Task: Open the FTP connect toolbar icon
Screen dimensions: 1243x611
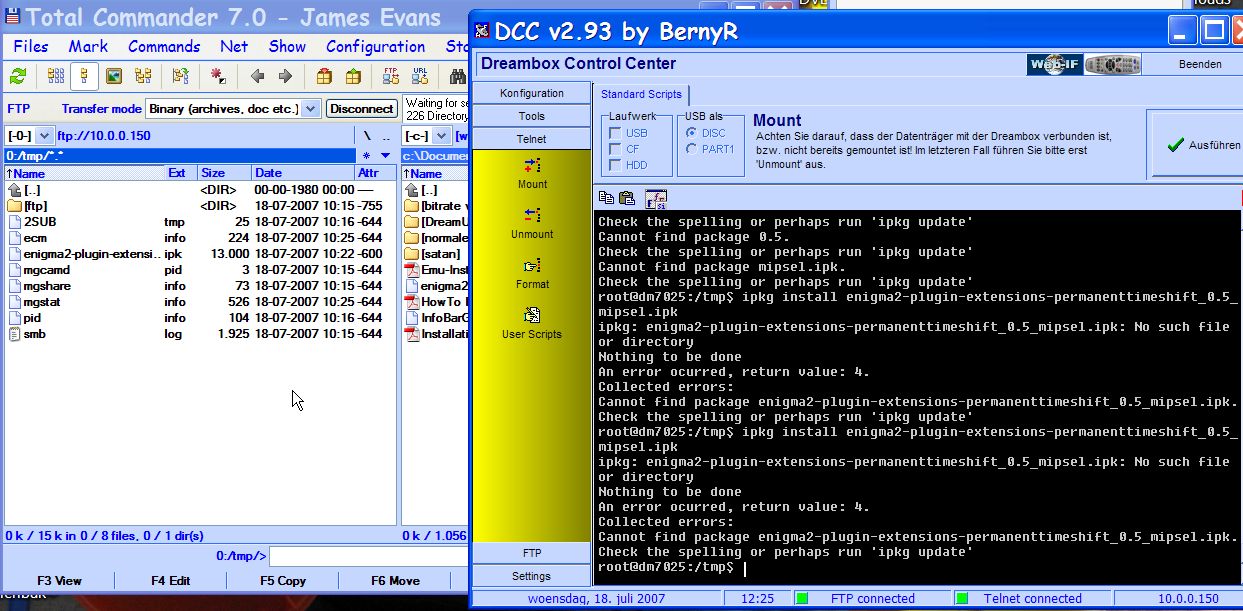Action: pos(391,76)
